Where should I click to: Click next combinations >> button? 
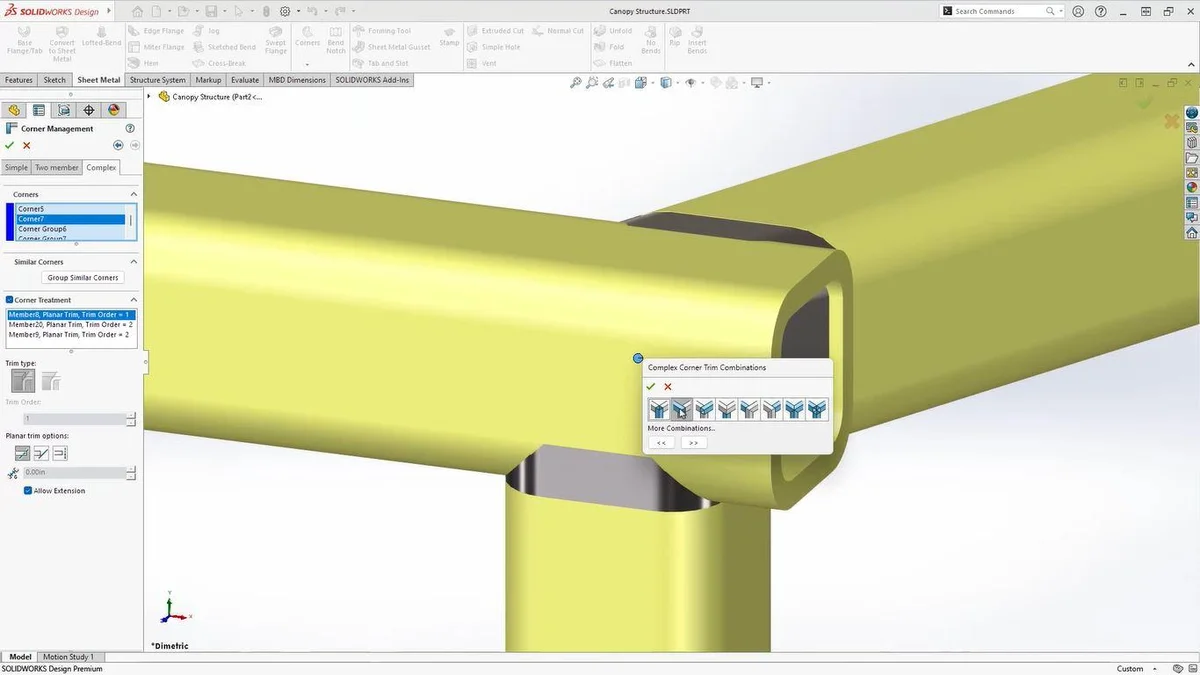(693, 442)
